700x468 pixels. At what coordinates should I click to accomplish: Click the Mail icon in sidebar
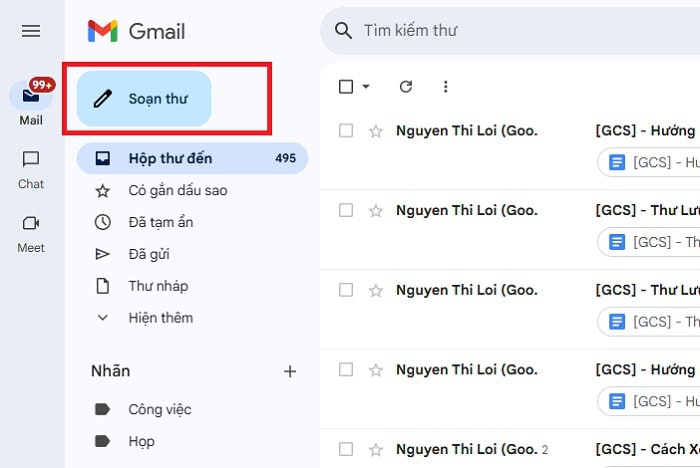[x=31, y=97]
